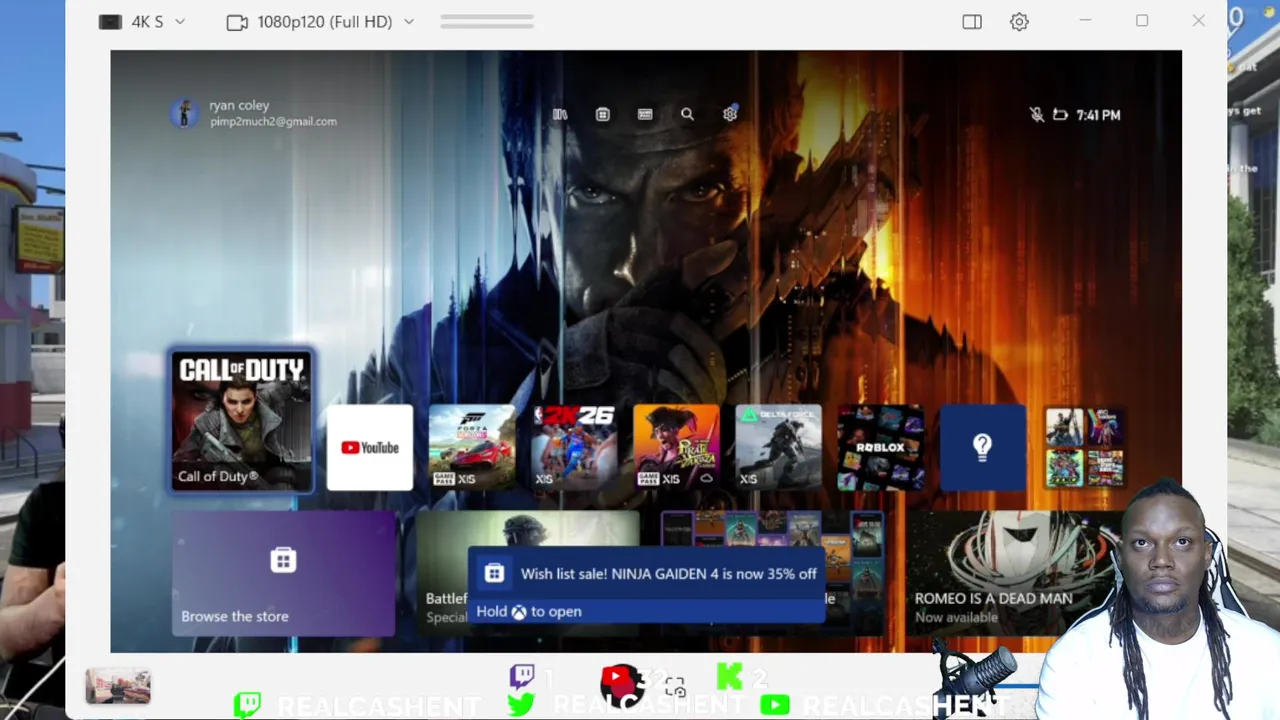
Task: Open the YouTube app tile
Action: coord(370,447)
